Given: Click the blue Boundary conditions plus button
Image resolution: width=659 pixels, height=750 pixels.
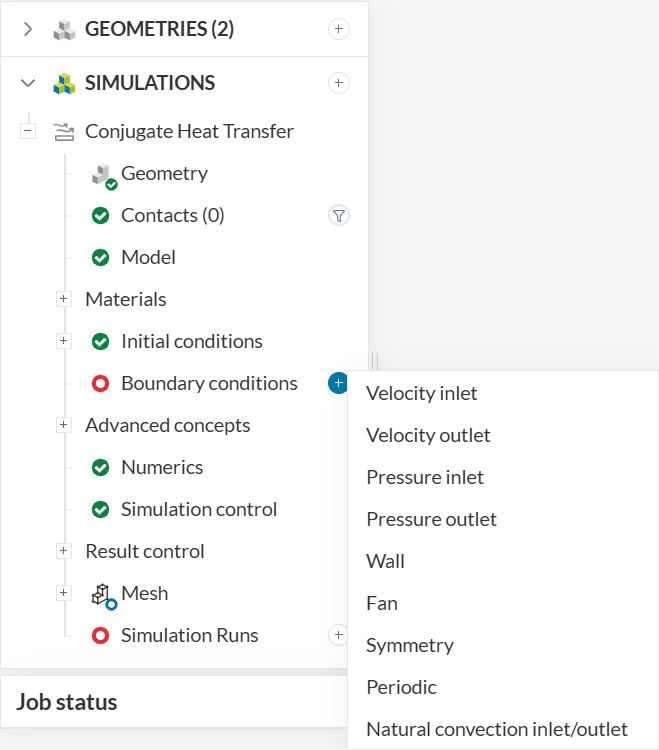Looking at the screenshot, I should click(x=338, y=383).
